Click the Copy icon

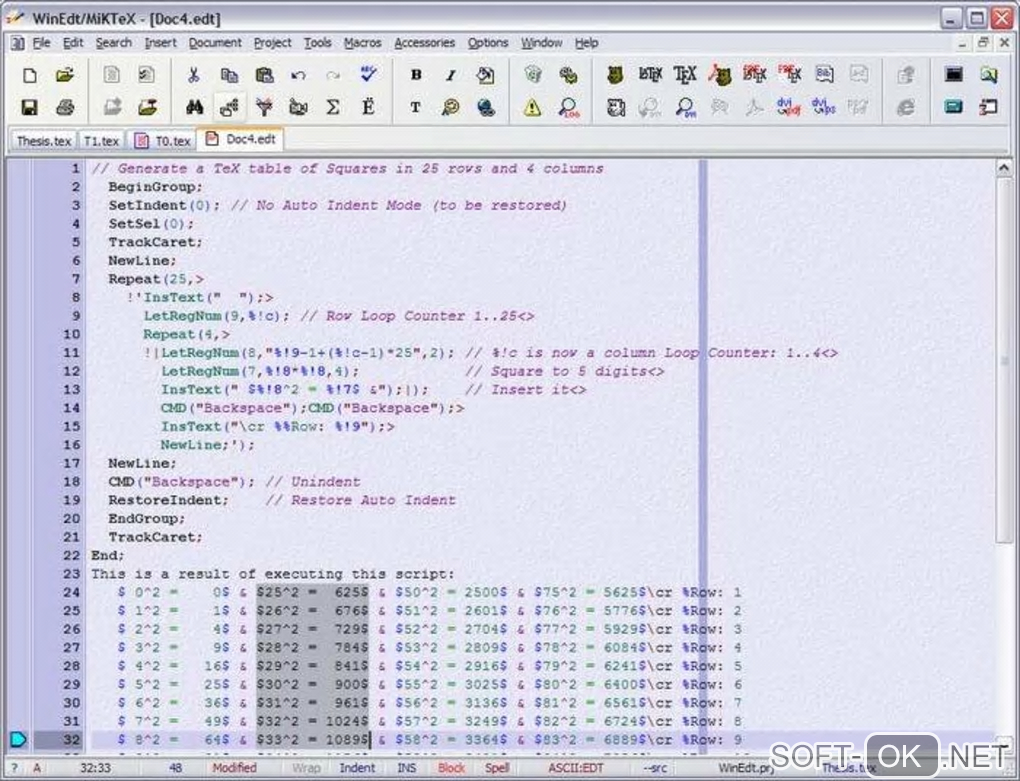coord(229,75)
